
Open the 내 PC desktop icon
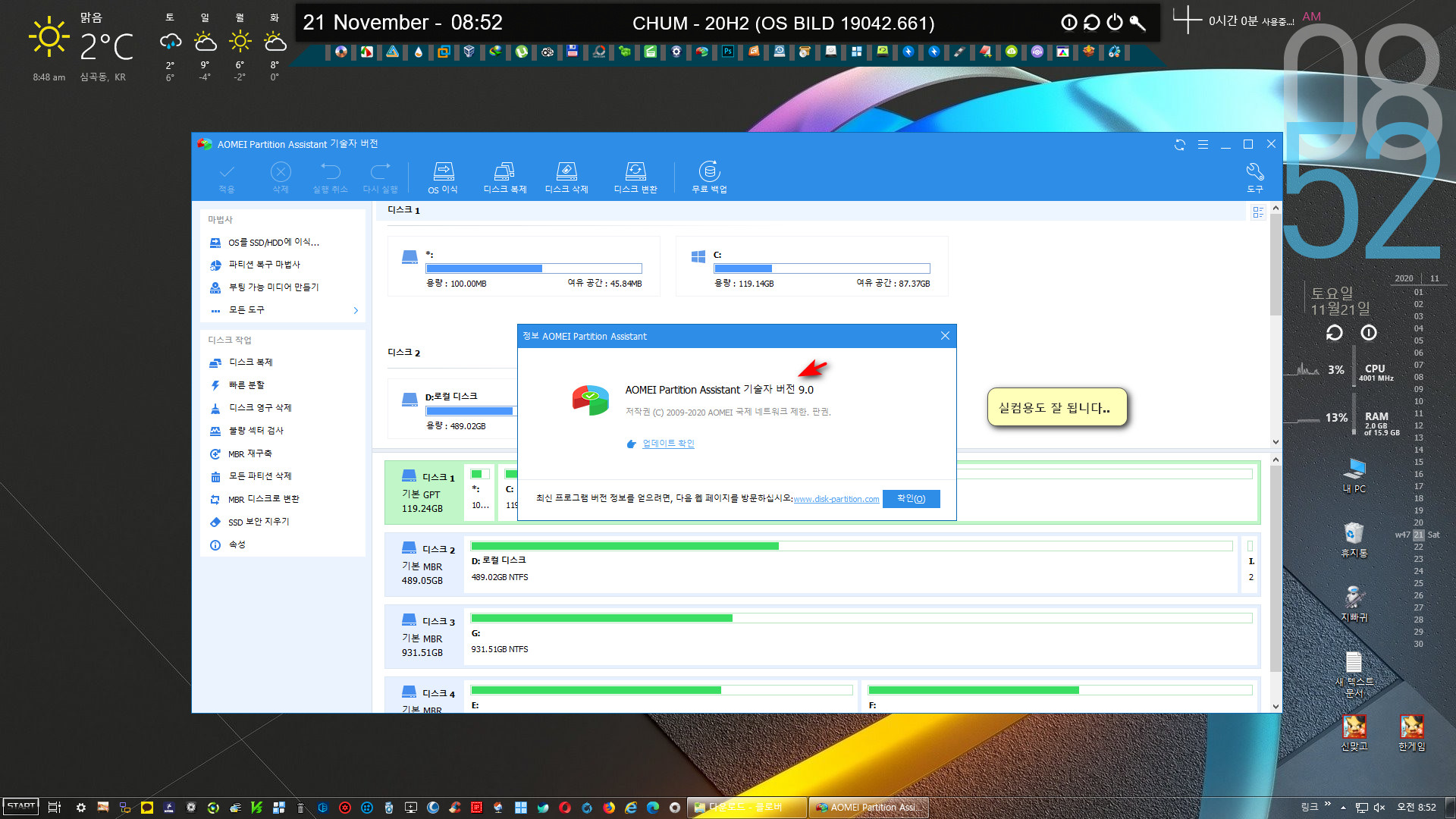tap(1354, 476)
